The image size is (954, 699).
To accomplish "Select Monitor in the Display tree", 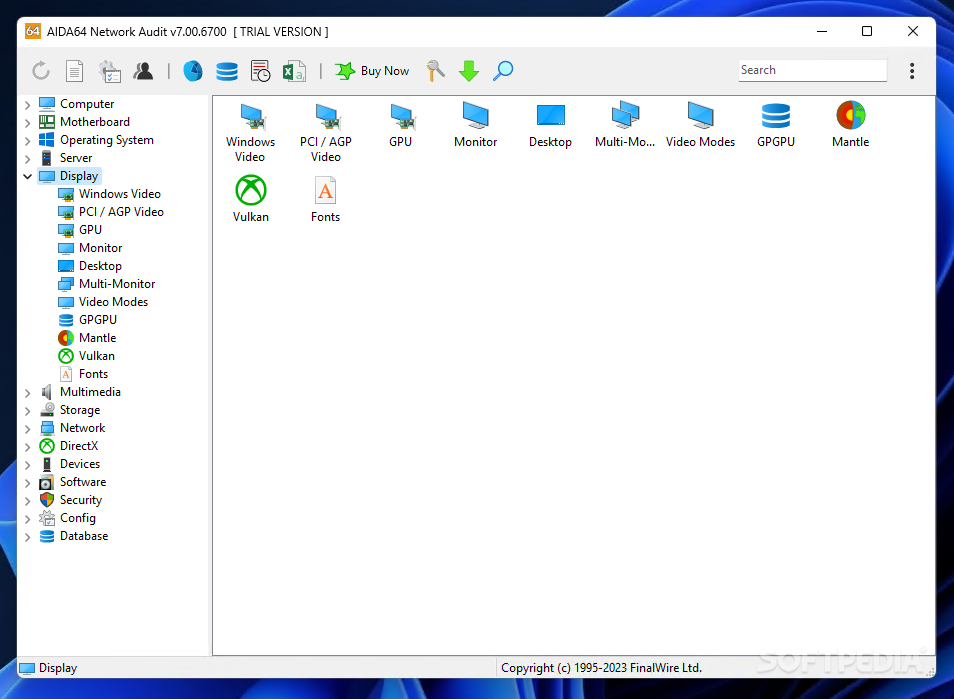I will click(x=91, y=248).
